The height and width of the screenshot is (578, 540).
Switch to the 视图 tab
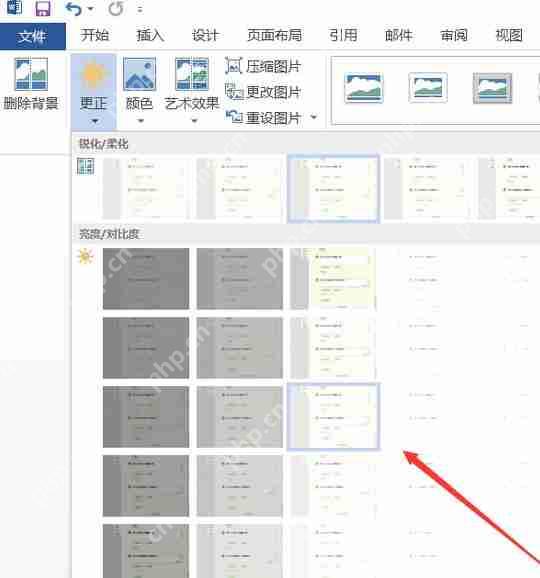509,35
